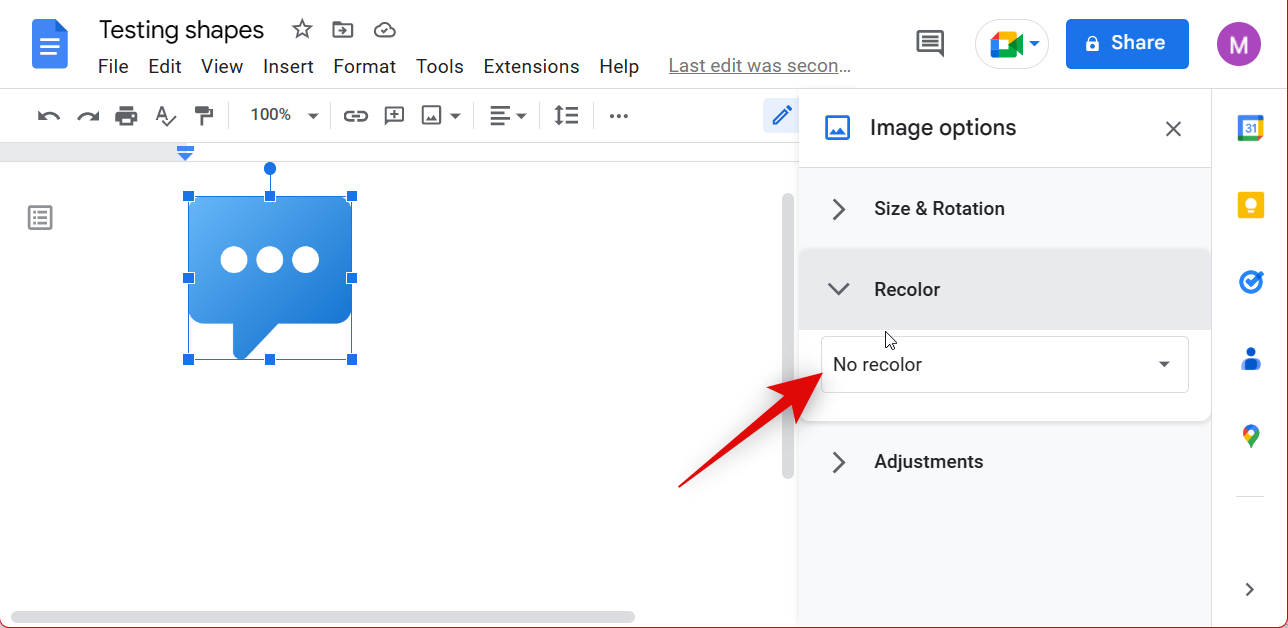
Task: Show the document outline
Action: pyautogui.click(x=40, y=218)
